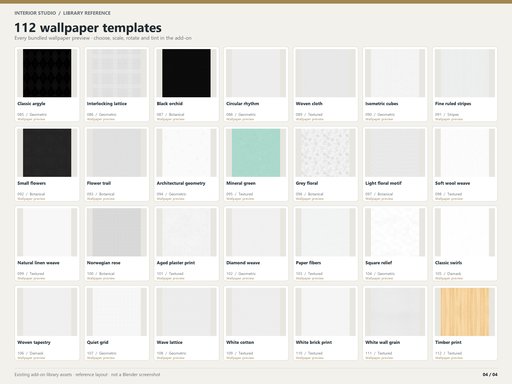Click the "Paper fibers" title text
The width and height of the screenshot is (512, 384).
coord(308,263)
